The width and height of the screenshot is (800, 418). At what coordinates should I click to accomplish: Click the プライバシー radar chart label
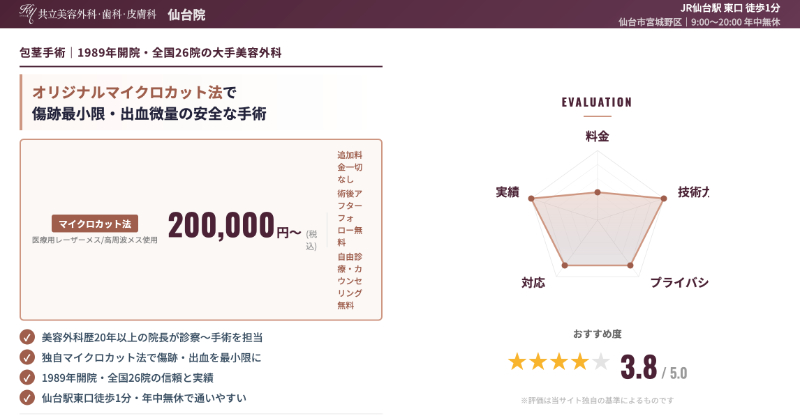point(679,283)
